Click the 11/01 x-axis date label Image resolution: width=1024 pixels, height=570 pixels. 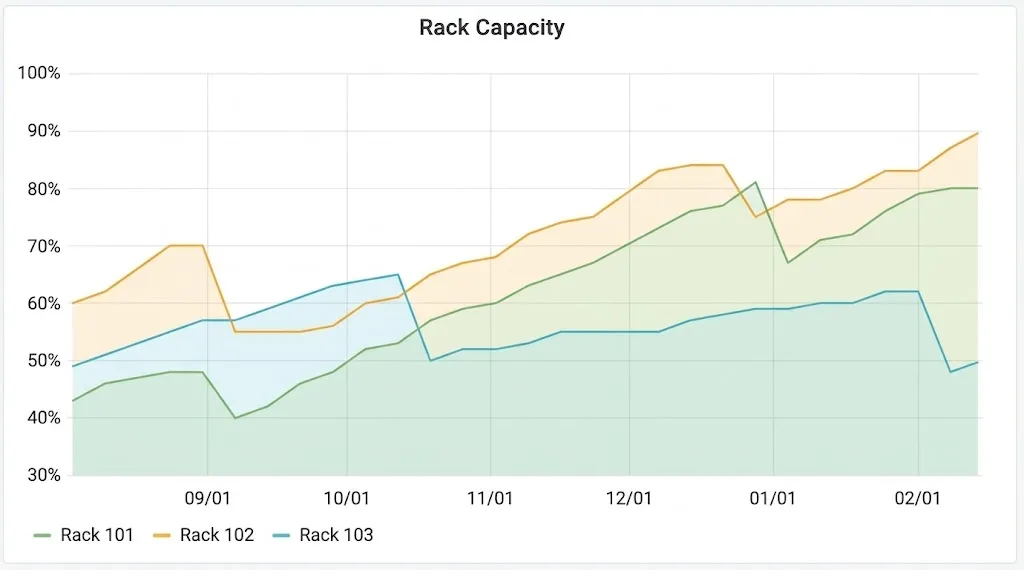[491, 497]
